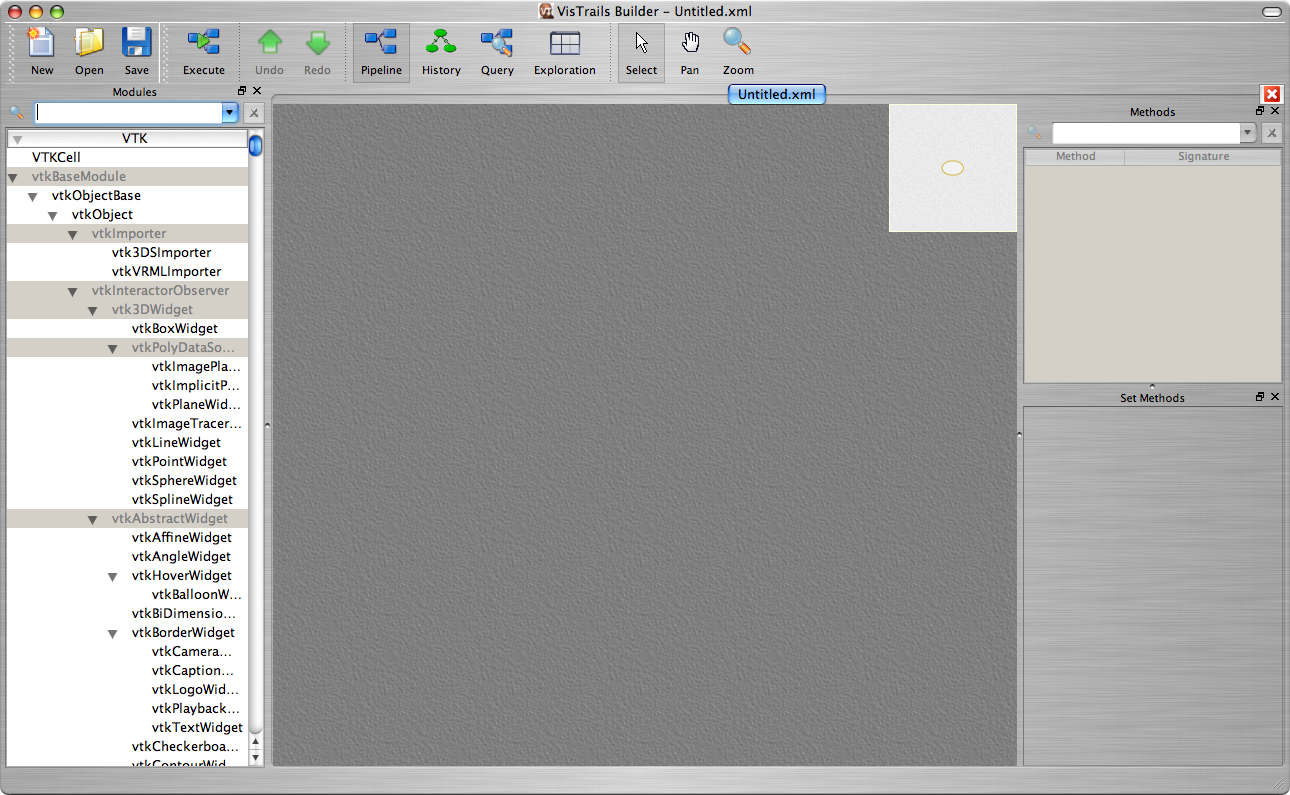
Task: Click the Modules search input field
Action: [x=128, y=113]
